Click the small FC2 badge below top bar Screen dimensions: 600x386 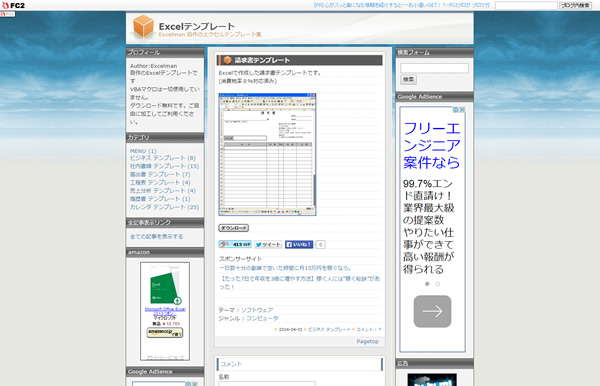click(8, 14)
